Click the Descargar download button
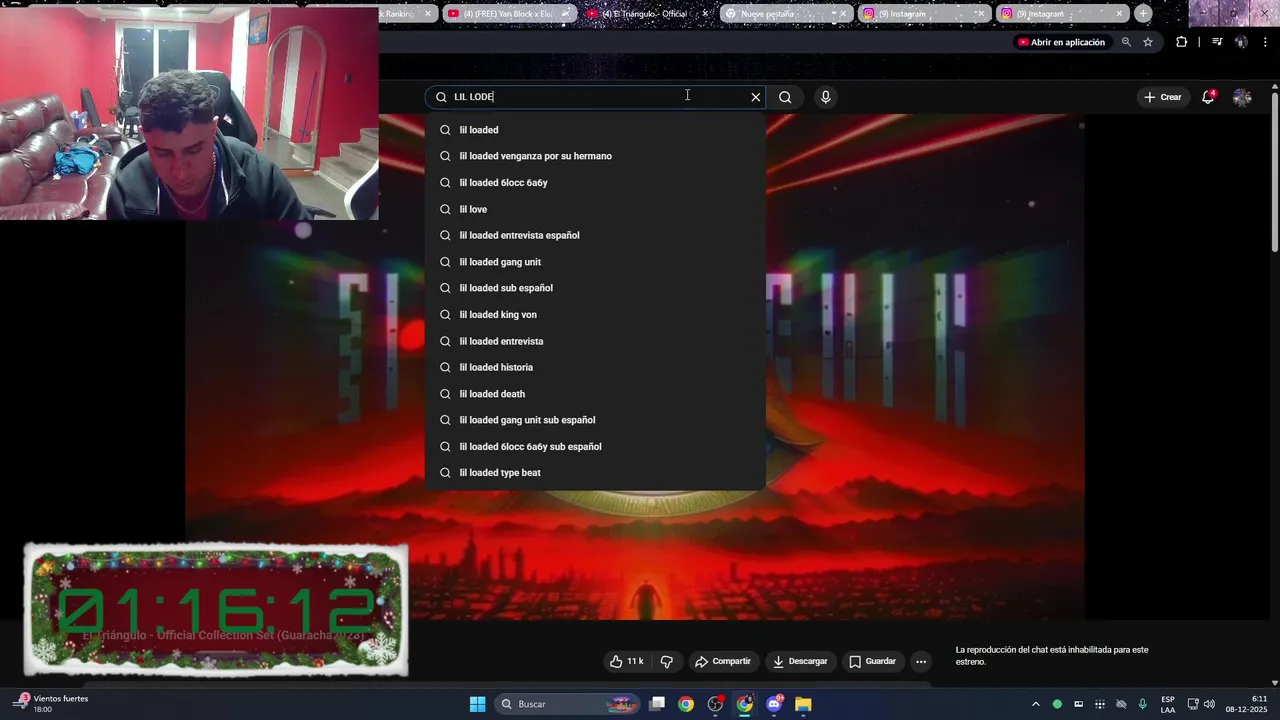The image size is (1280, 720). click(x=800, y=661)
